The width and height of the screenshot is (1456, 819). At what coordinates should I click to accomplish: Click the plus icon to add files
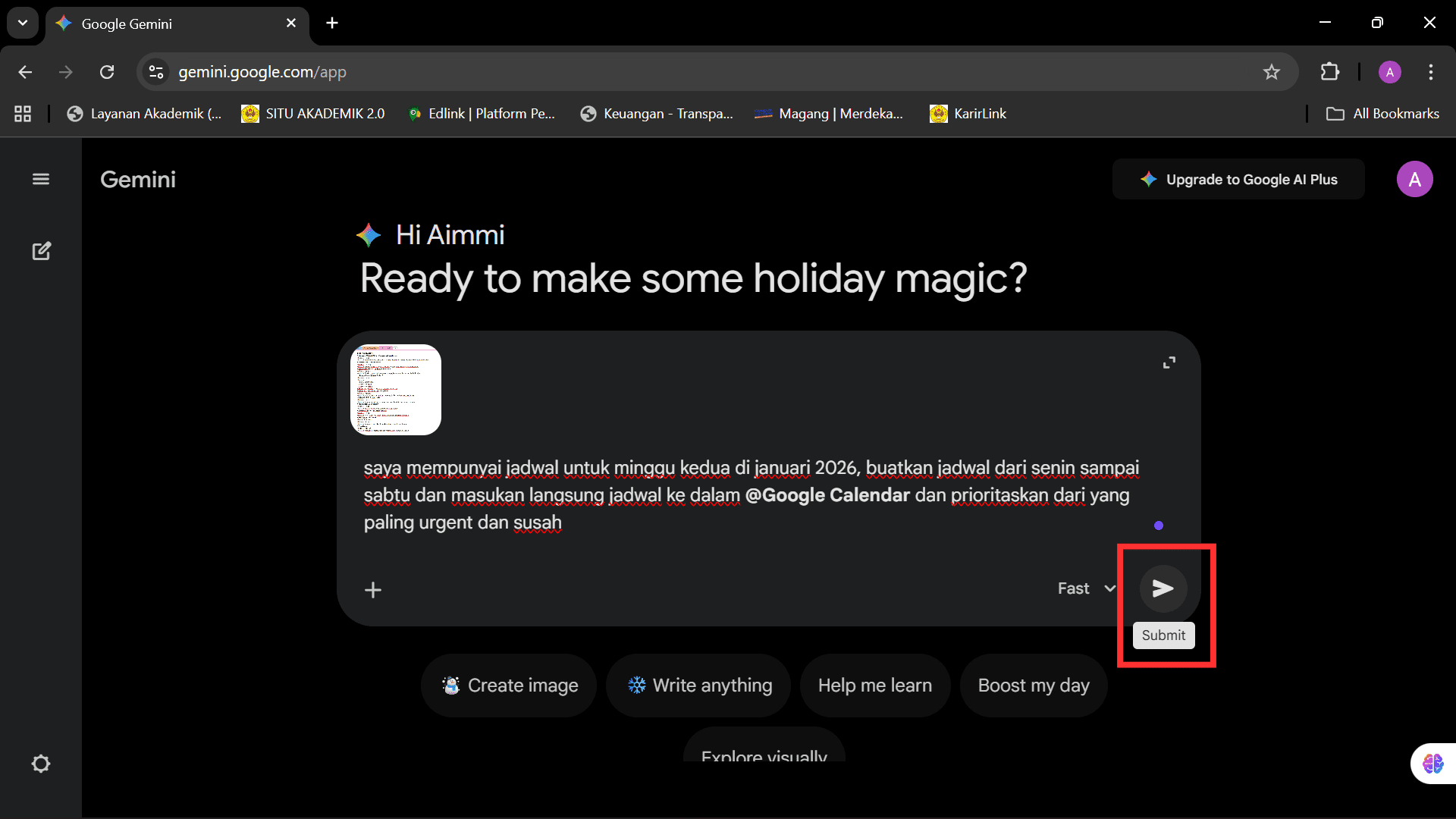[x=373, y=590]
